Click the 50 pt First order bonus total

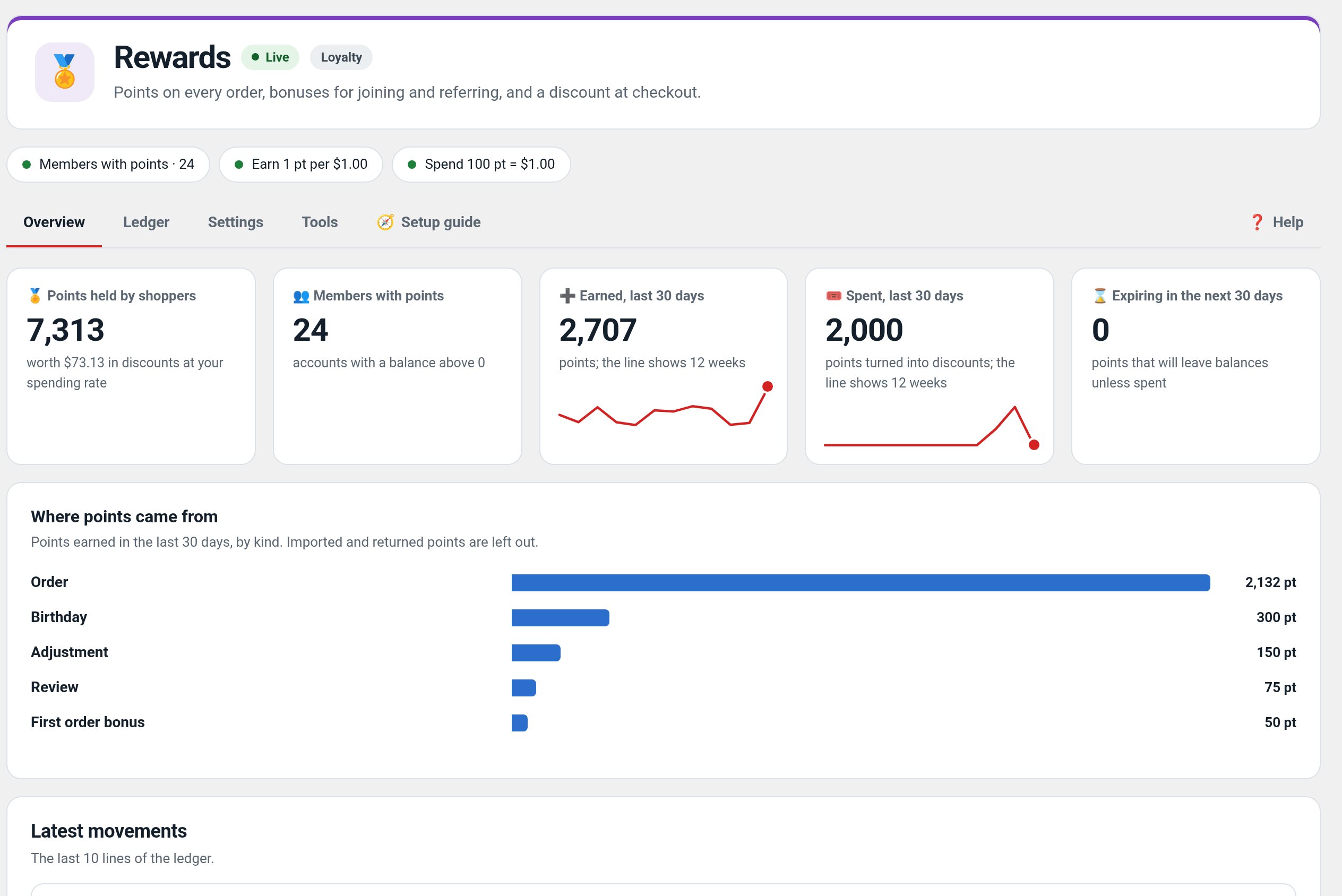(x=1280, y=722)
